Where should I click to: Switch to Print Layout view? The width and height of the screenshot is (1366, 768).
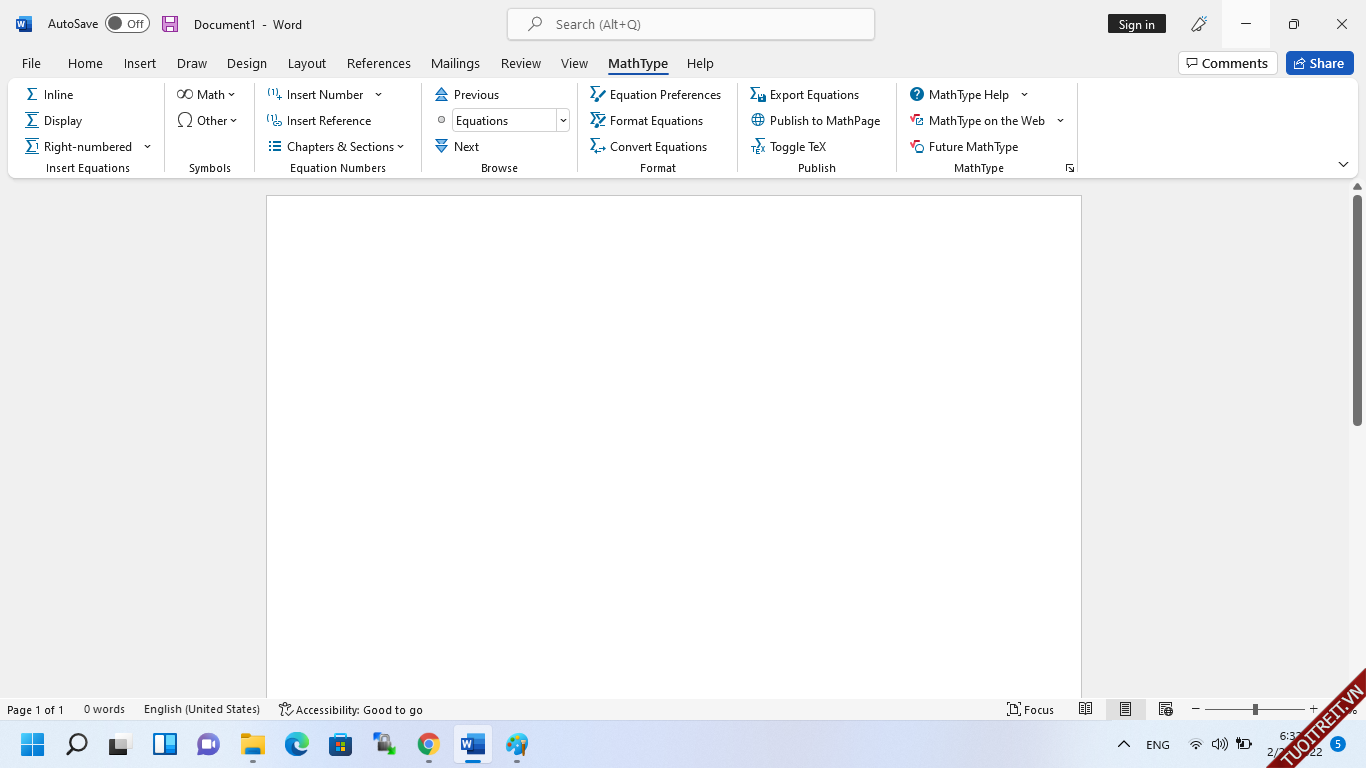(1125, 709)
